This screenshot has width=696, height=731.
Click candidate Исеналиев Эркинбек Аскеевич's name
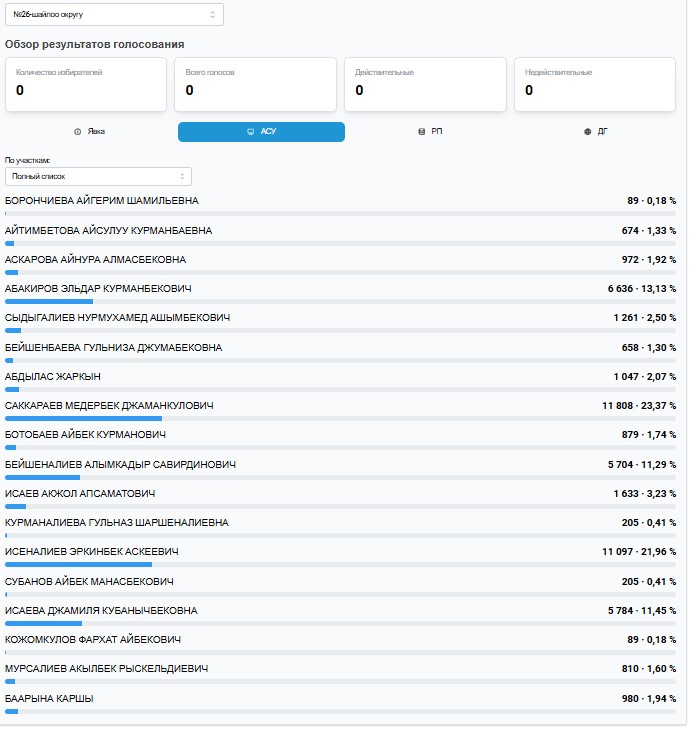pyautogui.click(x=92, y=552)
